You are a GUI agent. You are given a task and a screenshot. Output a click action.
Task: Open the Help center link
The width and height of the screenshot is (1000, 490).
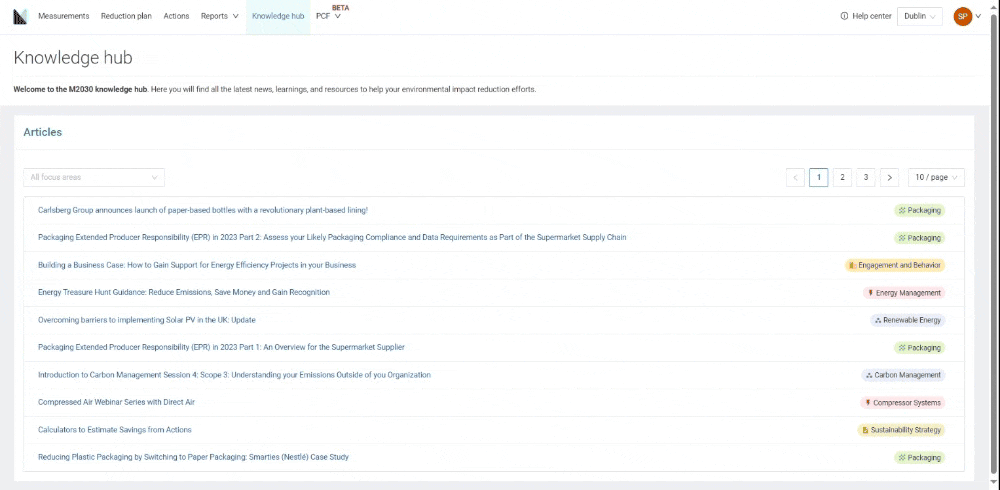[x=872, y=16]
